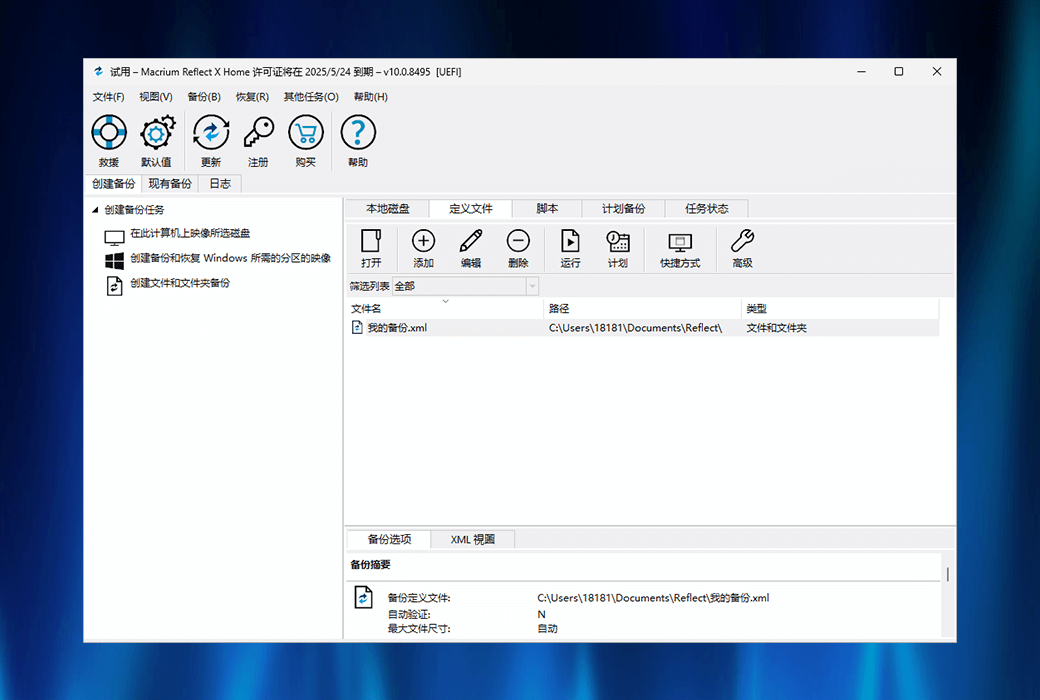Open the 救援 rescue media icon

click(x=109, y=133)
